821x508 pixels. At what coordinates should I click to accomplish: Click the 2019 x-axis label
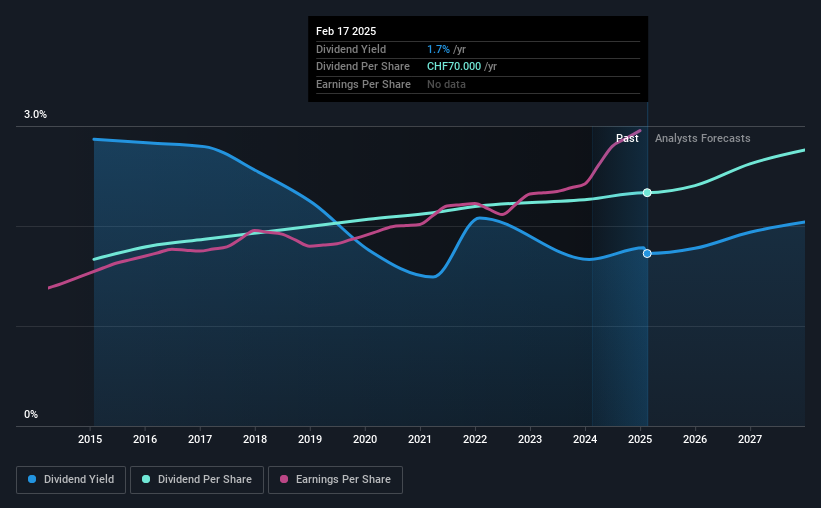point(310,439)
